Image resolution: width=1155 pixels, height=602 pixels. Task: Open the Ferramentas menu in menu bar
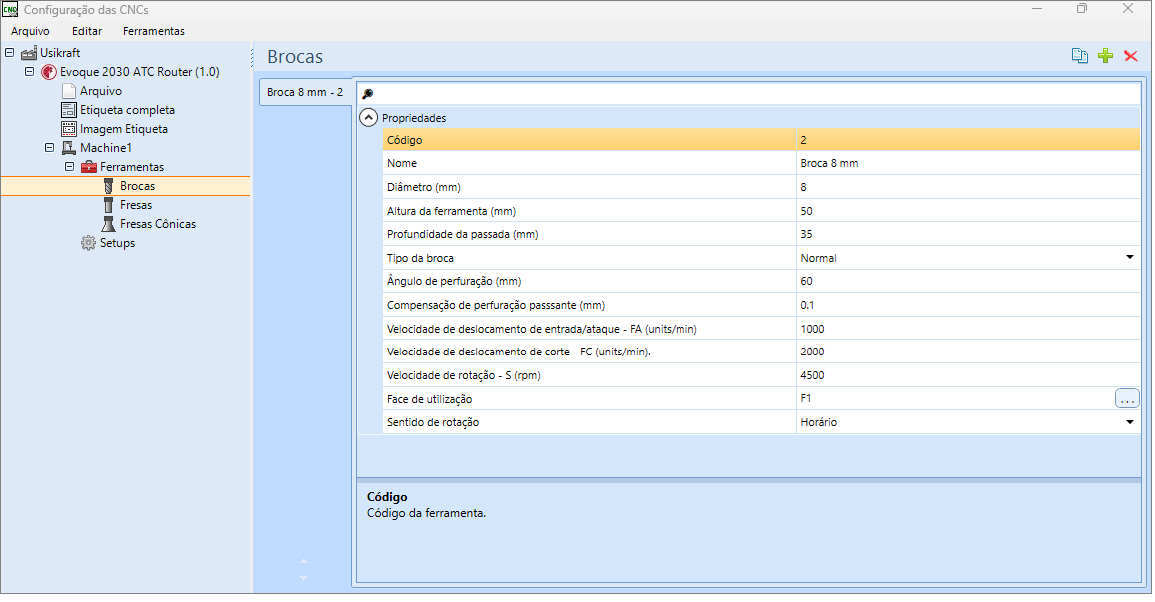(x=154, y=31)
